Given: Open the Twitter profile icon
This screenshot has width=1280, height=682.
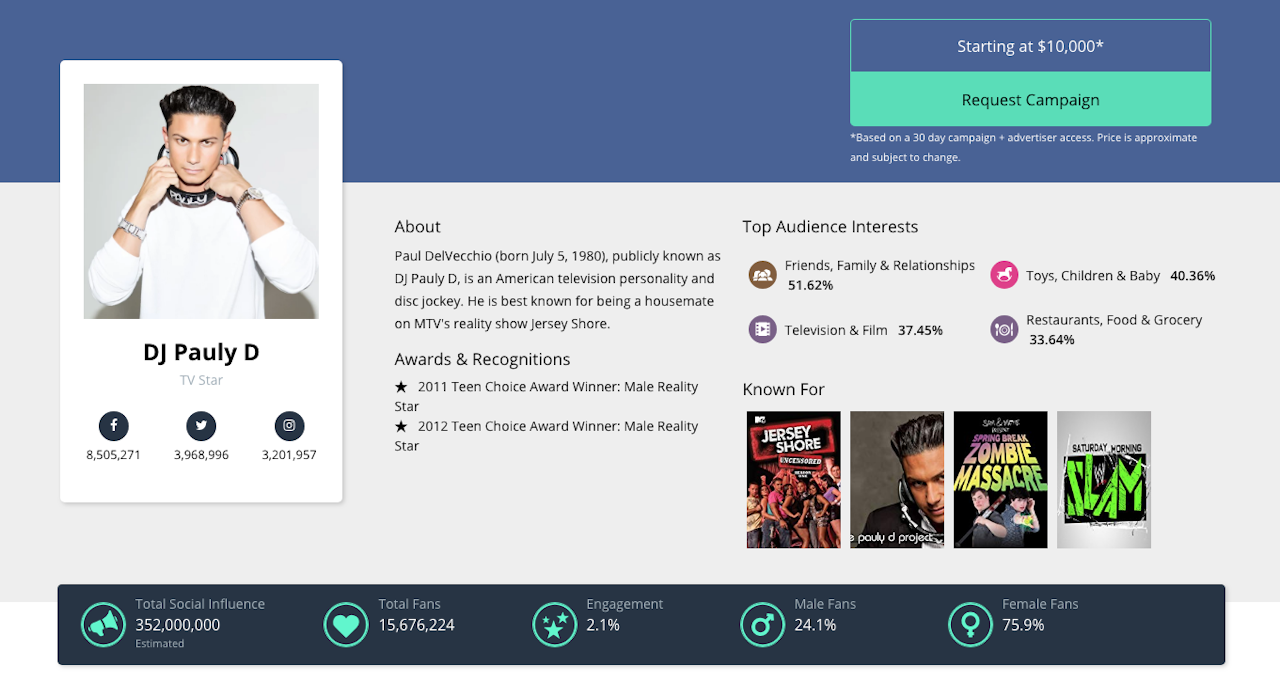Looking at the screenshot, I should (201, 426).
